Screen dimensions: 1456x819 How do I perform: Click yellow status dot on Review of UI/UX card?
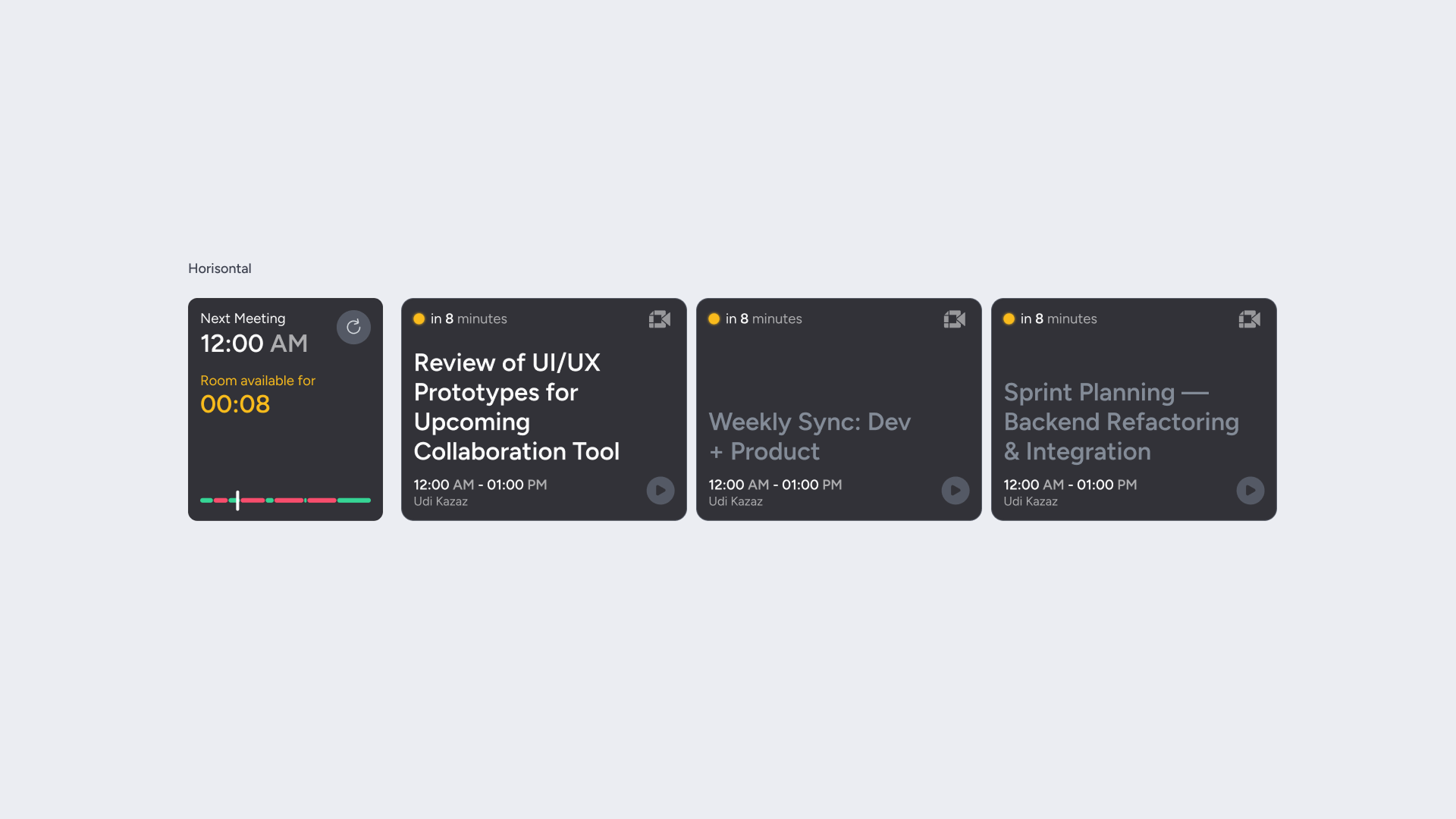(x=419, y=319)
